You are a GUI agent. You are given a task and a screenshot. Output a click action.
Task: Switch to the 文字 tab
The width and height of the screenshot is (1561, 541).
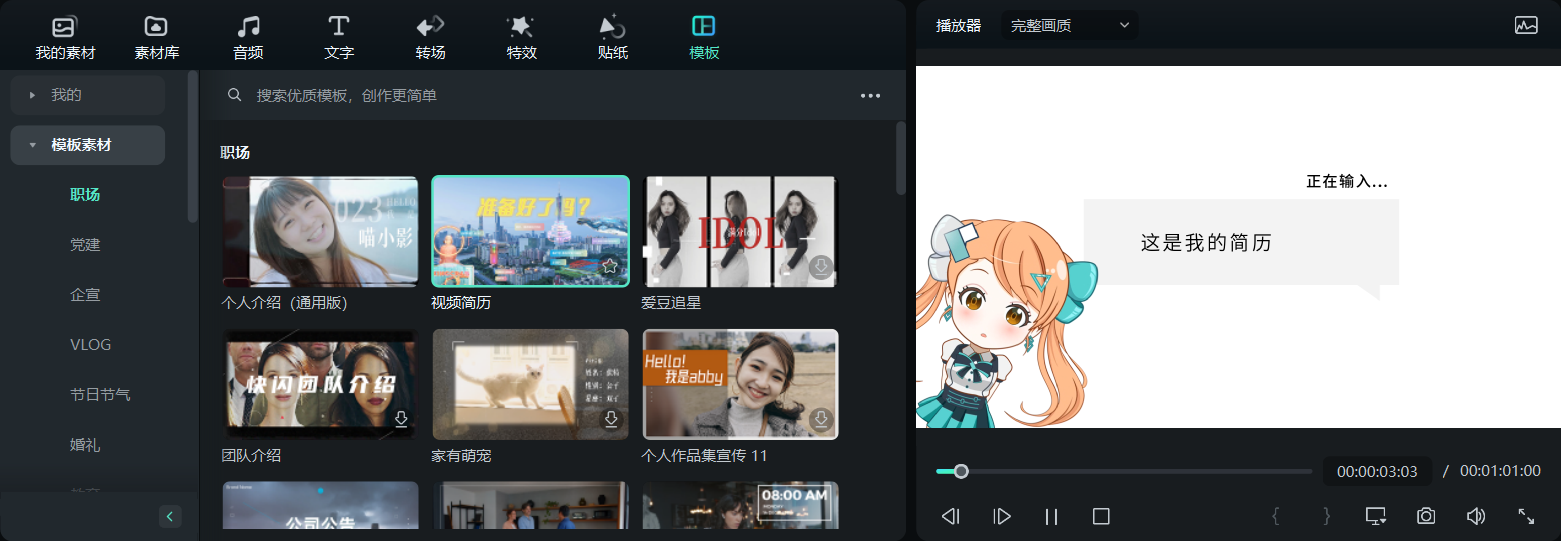pos(339,38)
